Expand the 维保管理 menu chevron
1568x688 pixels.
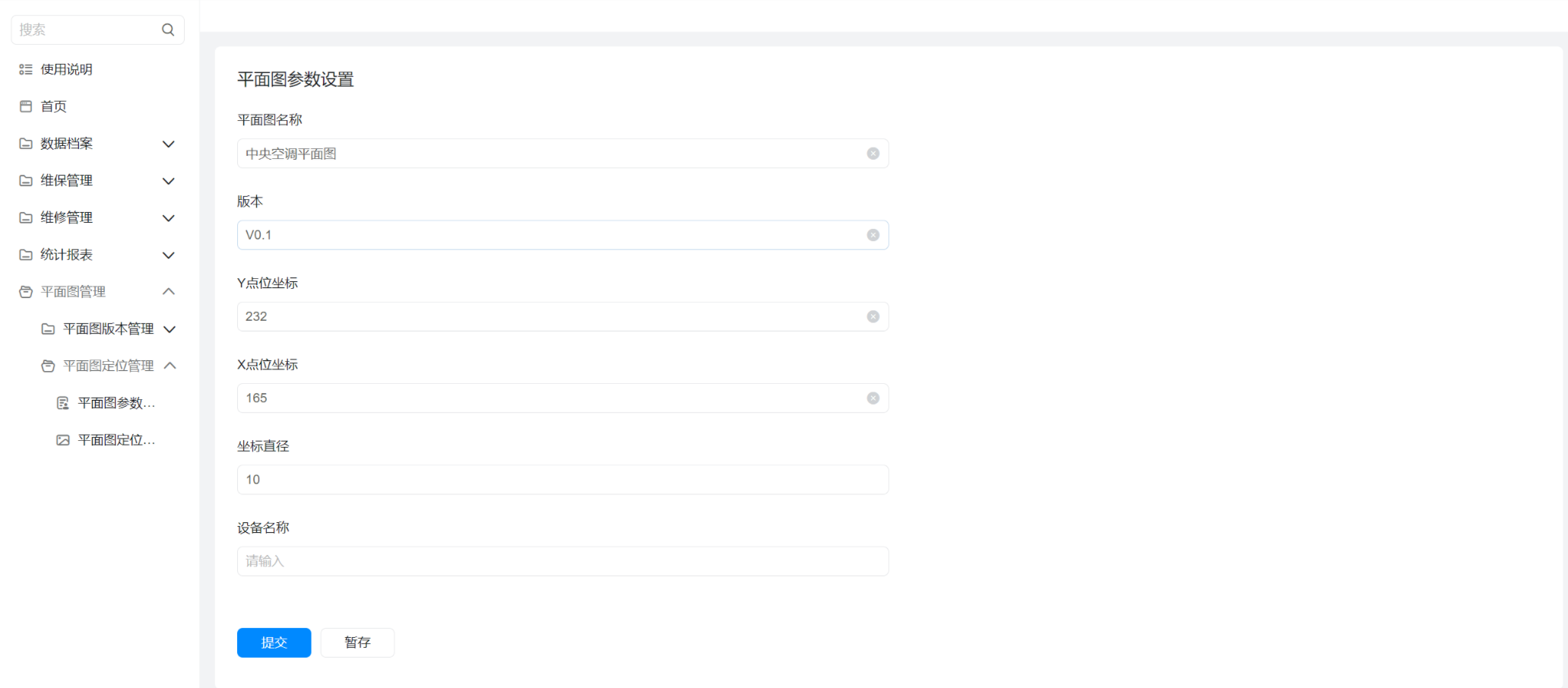pyautogui.click(x=169, y=181)
